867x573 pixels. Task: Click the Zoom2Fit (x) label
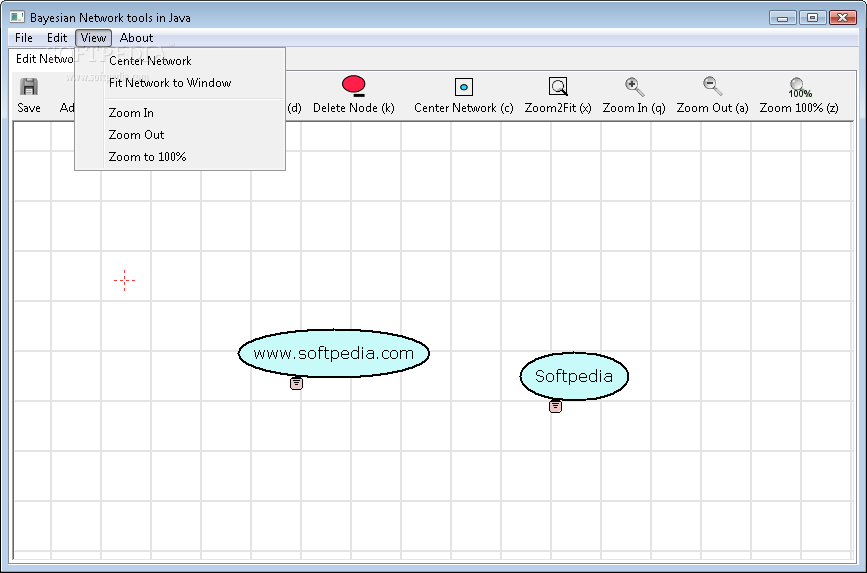click(558, 108)
